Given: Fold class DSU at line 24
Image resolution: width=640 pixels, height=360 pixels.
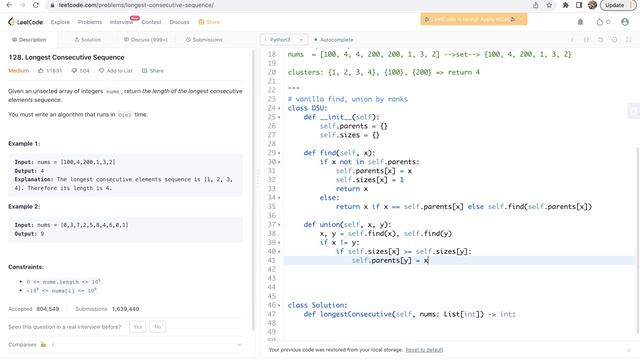Looking at the screenshot, I should pos(279,108).
